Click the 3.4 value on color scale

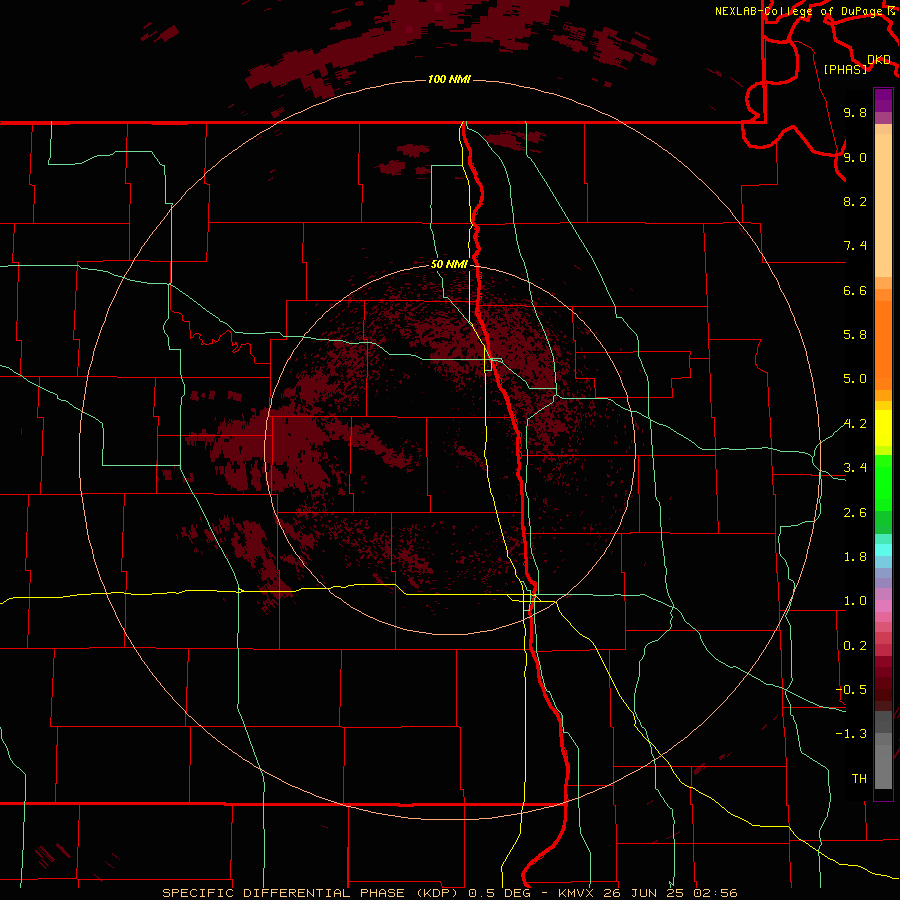coord(855,468)
